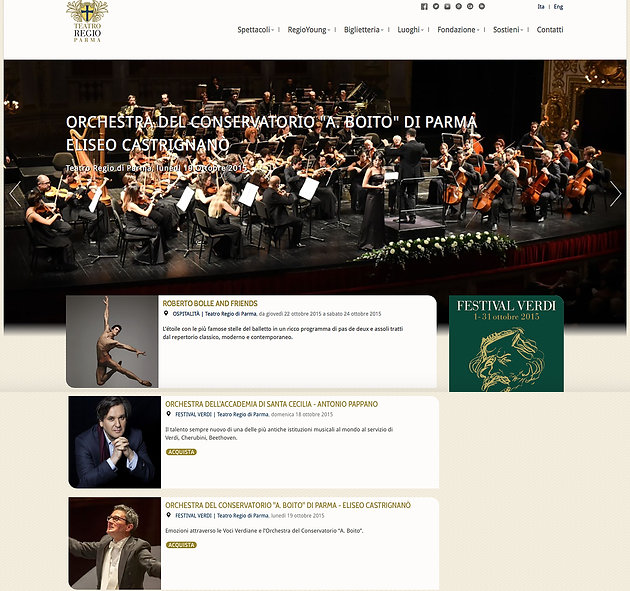Click location pin icon under Roberto Bolle event
The height and width of the screenshot is (591, 630).
(166, 313)
